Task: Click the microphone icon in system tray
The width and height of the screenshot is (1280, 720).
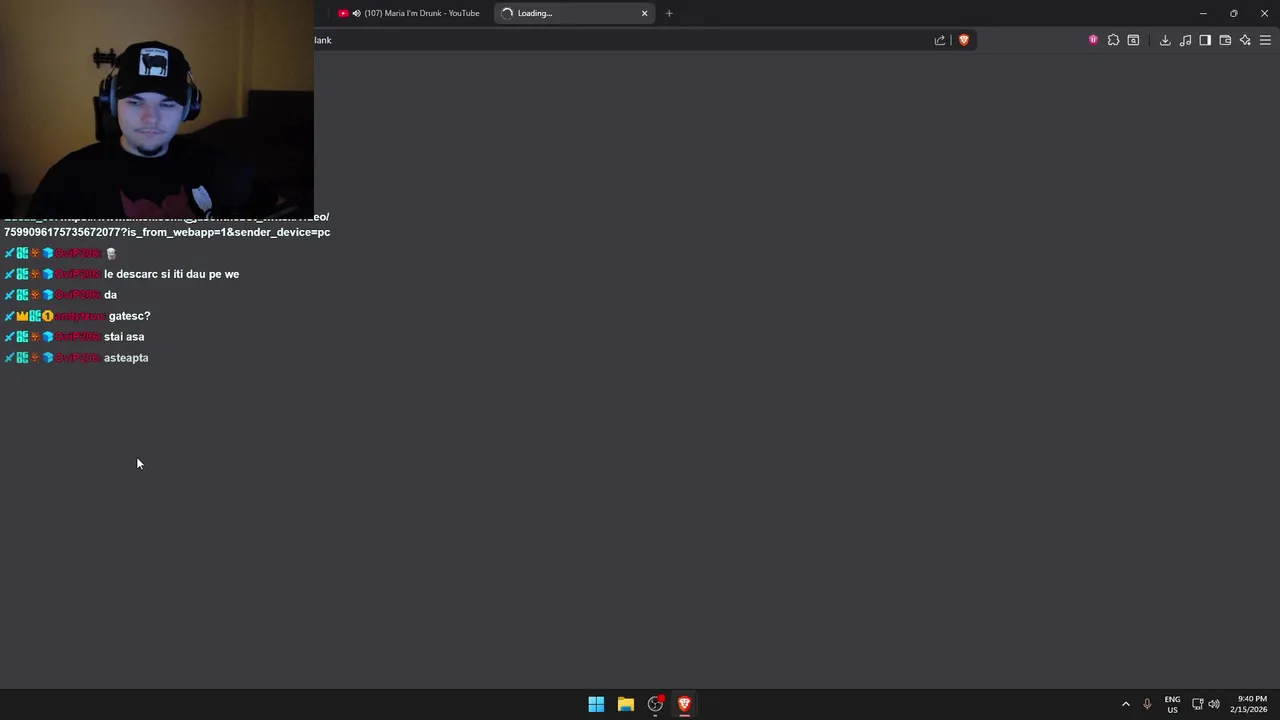Action: (x=1147, y=704)
